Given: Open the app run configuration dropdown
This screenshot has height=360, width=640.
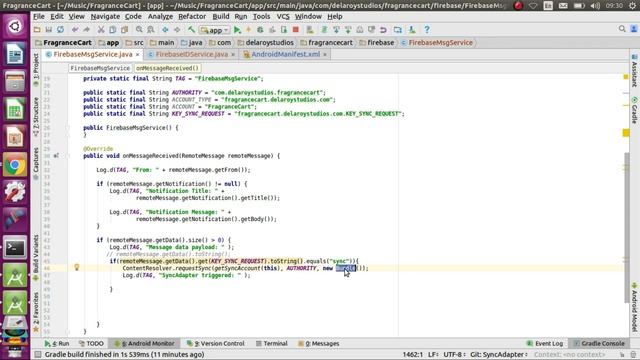Looking at the screenshot, I should click(x=215, y=30).
